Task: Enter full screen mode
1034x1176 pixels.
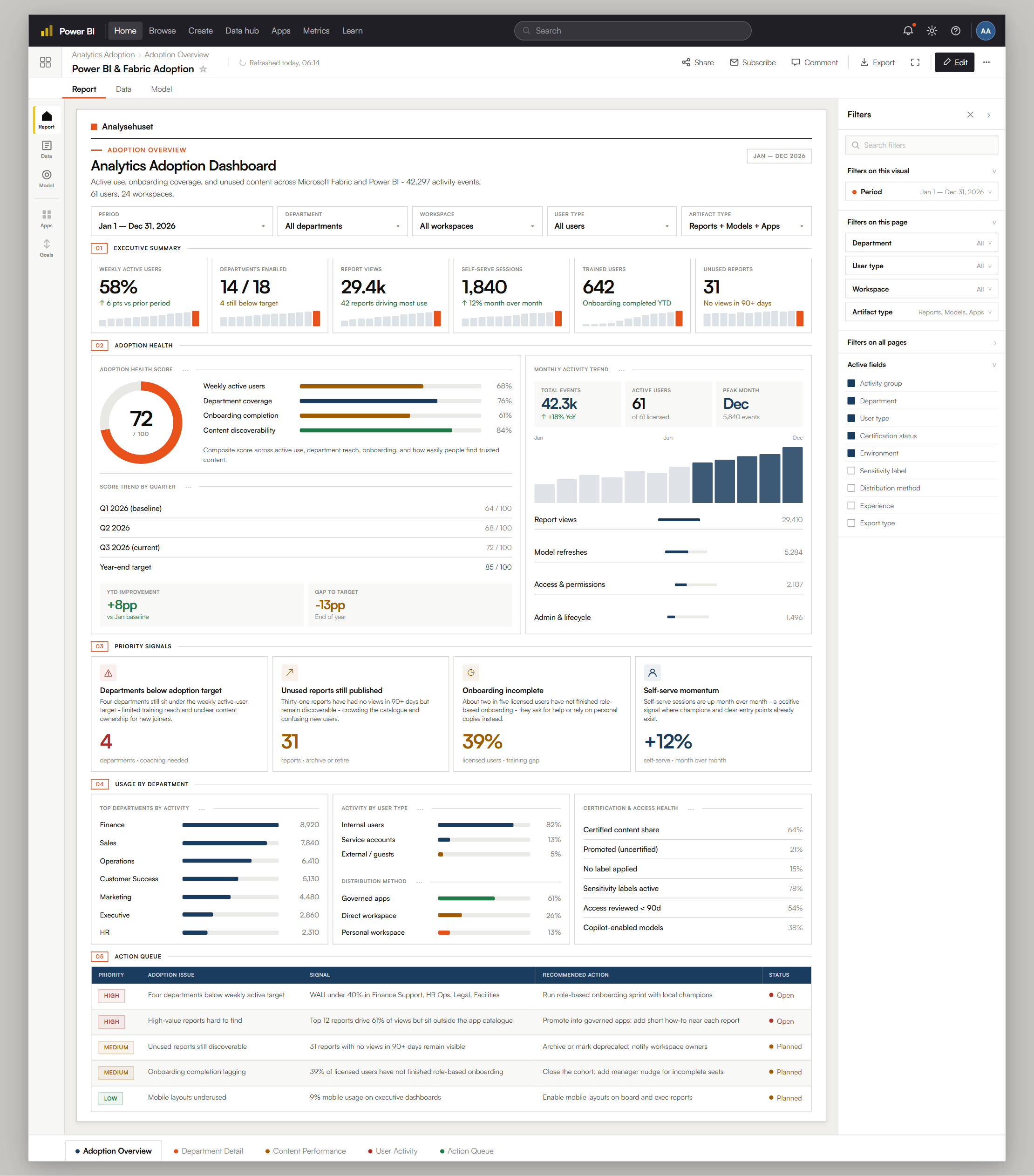Action: pyautogui.click(x=915, y=63)
